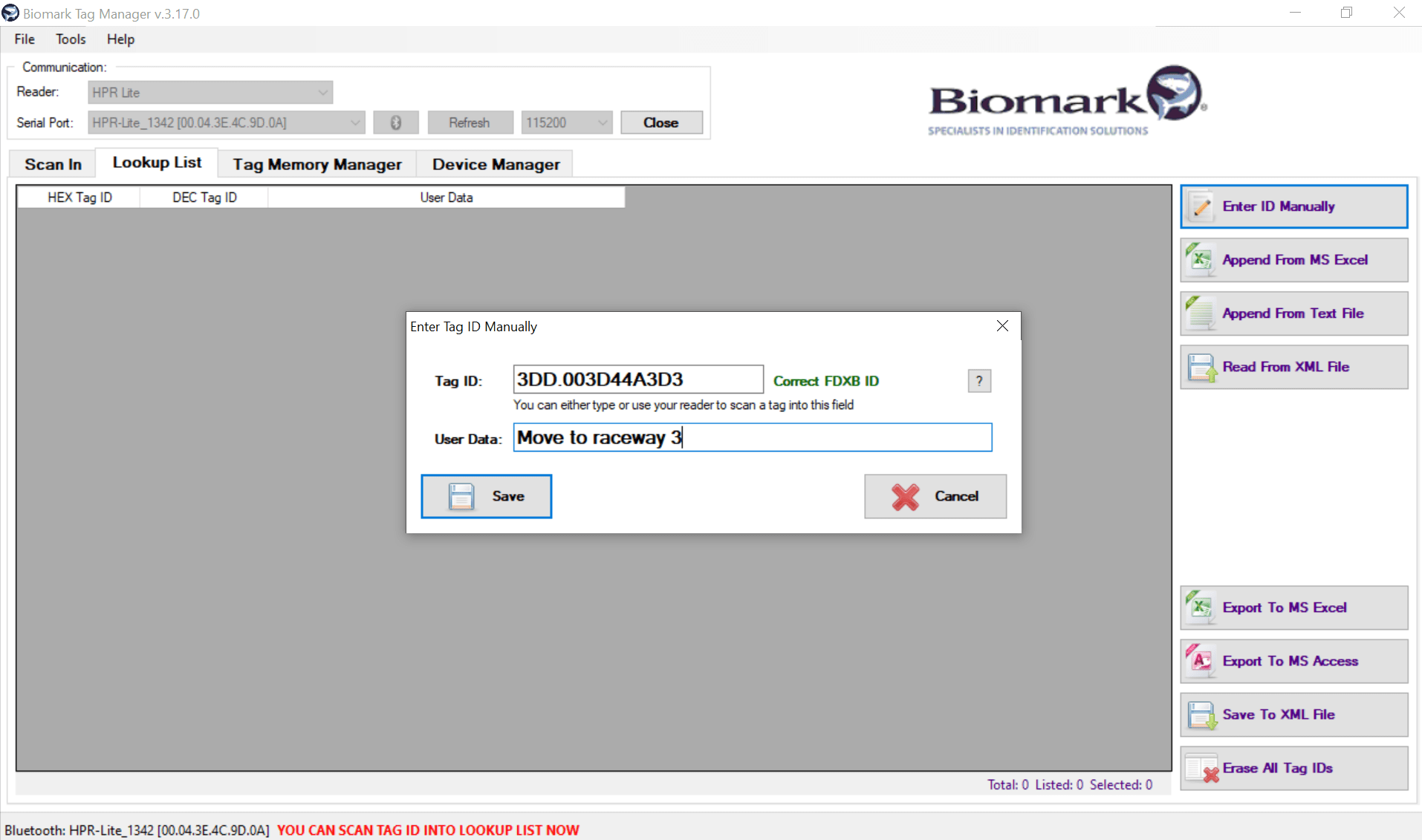Click the Export To MS Access icon

(1201, 661)
